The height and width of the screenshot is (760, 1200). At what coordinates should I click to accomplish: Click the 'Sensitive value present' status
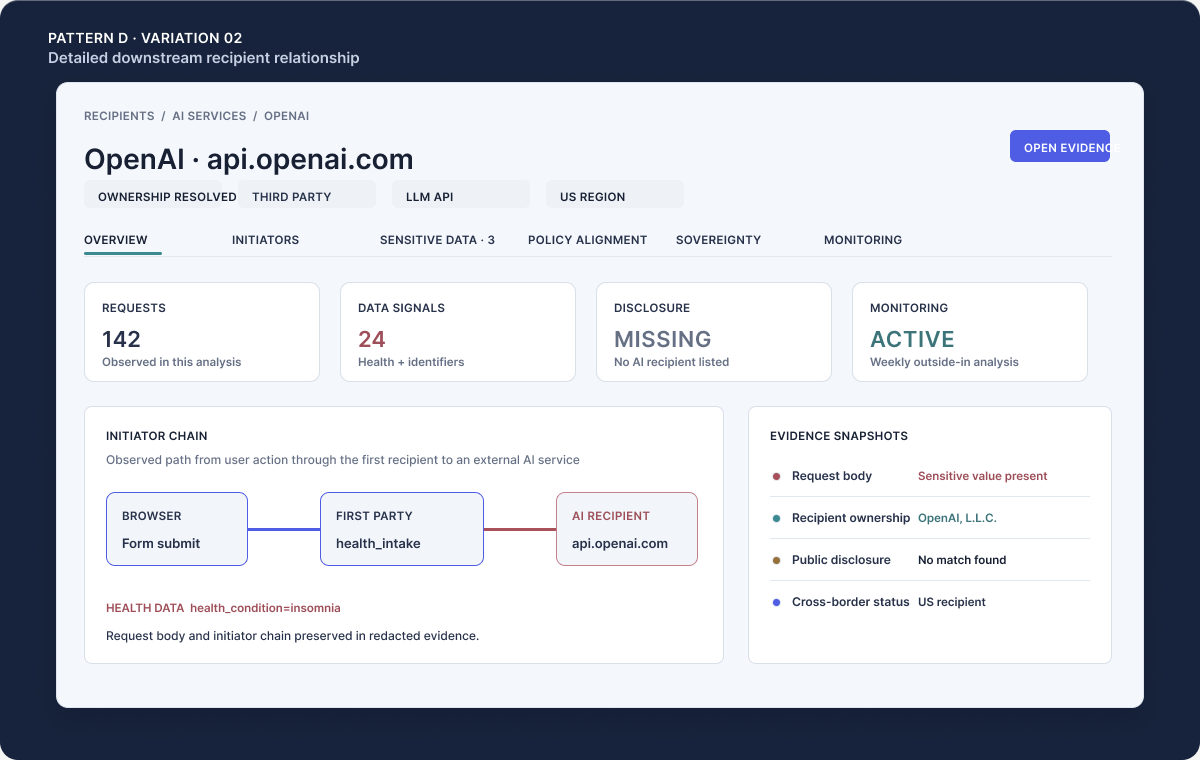coord(983,476)
